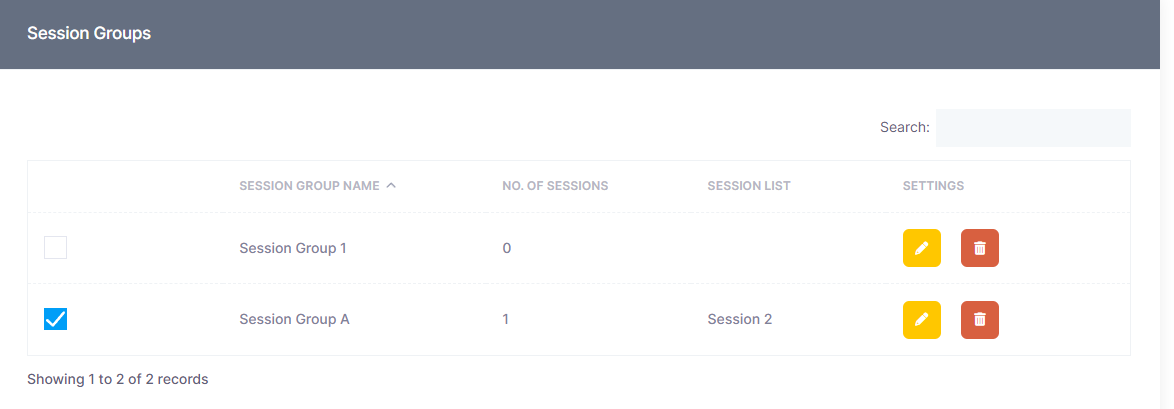Click the session count 1 for Session Group A
The height and width of the screenshot is (409, 1174).
pyautogui.click(x=506, y=320)
